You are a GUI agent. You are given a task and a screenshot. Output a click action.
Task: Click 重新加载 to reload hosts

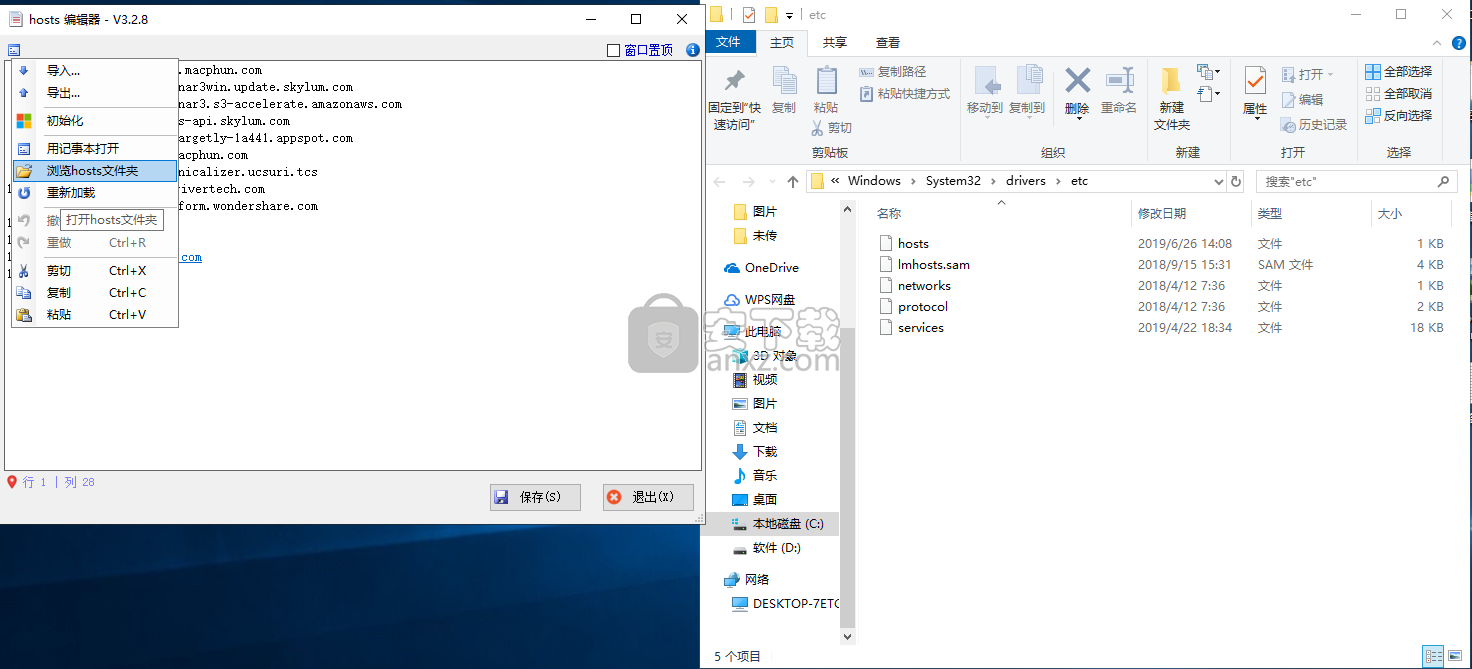95,193
